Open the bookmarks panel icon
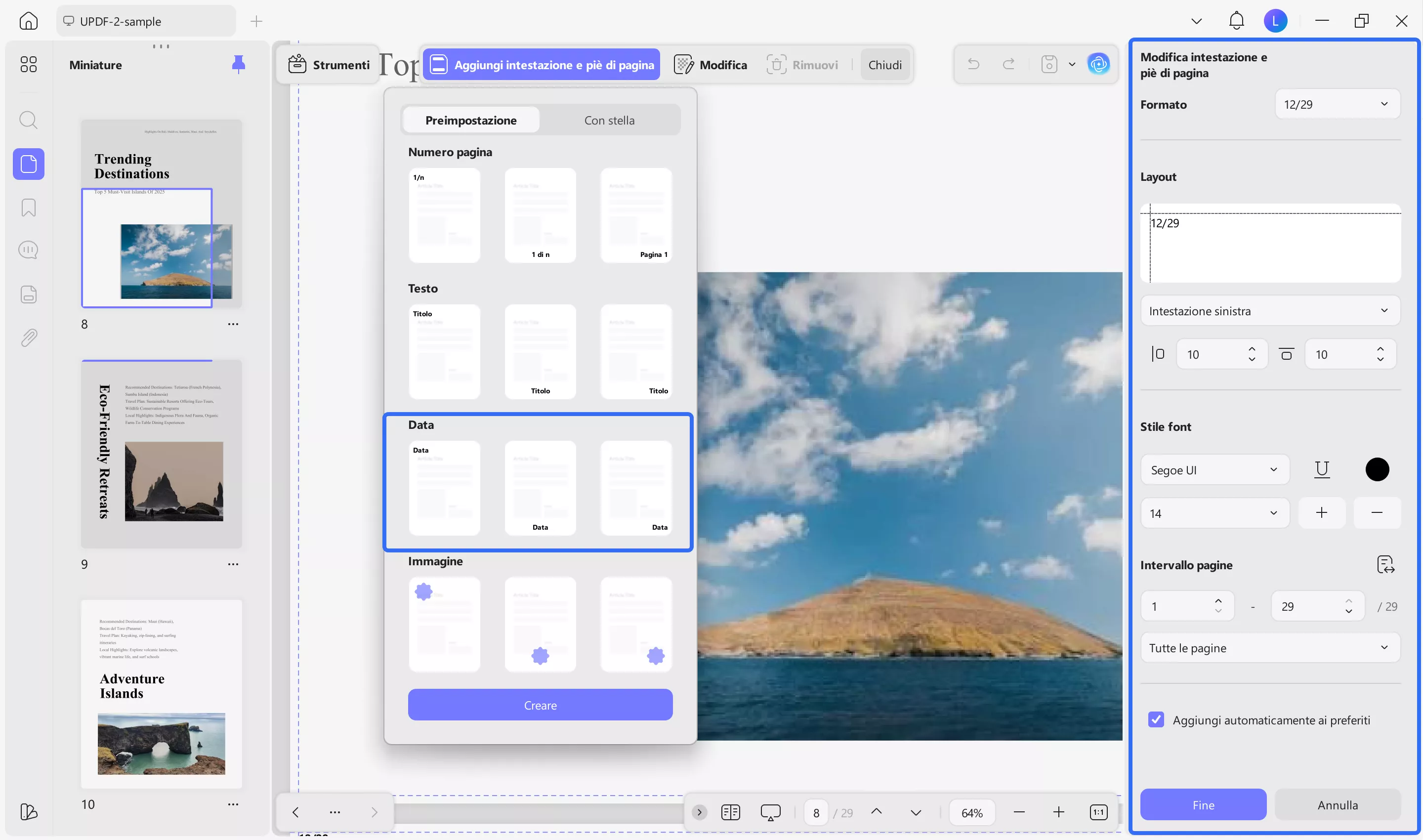Image resolution: width=1423 pixels, height=840 pixels. (x=28, y=207)
